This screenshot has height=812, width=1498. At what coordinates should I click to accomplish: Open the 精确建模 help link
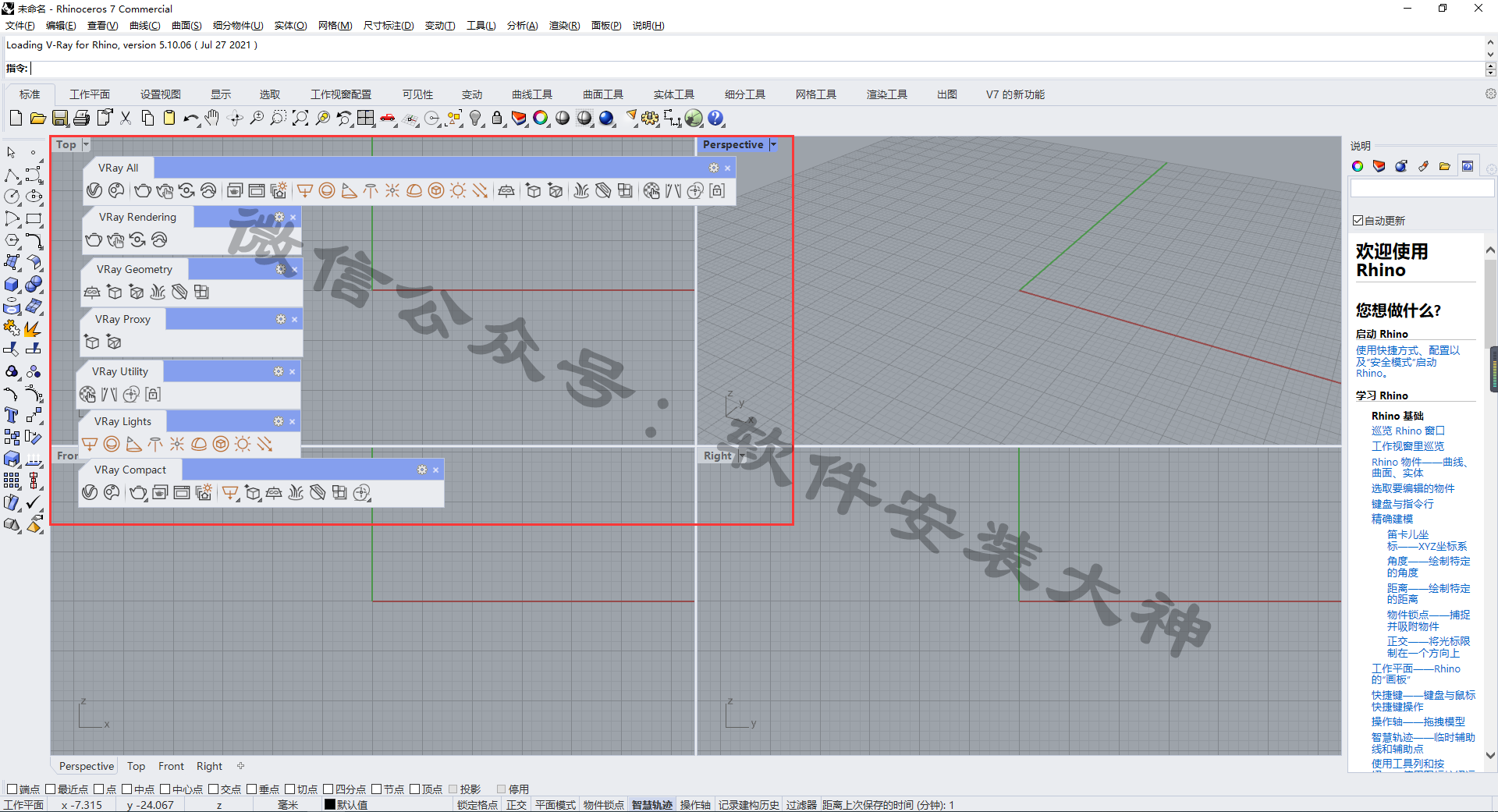[x=1393, y=519]
